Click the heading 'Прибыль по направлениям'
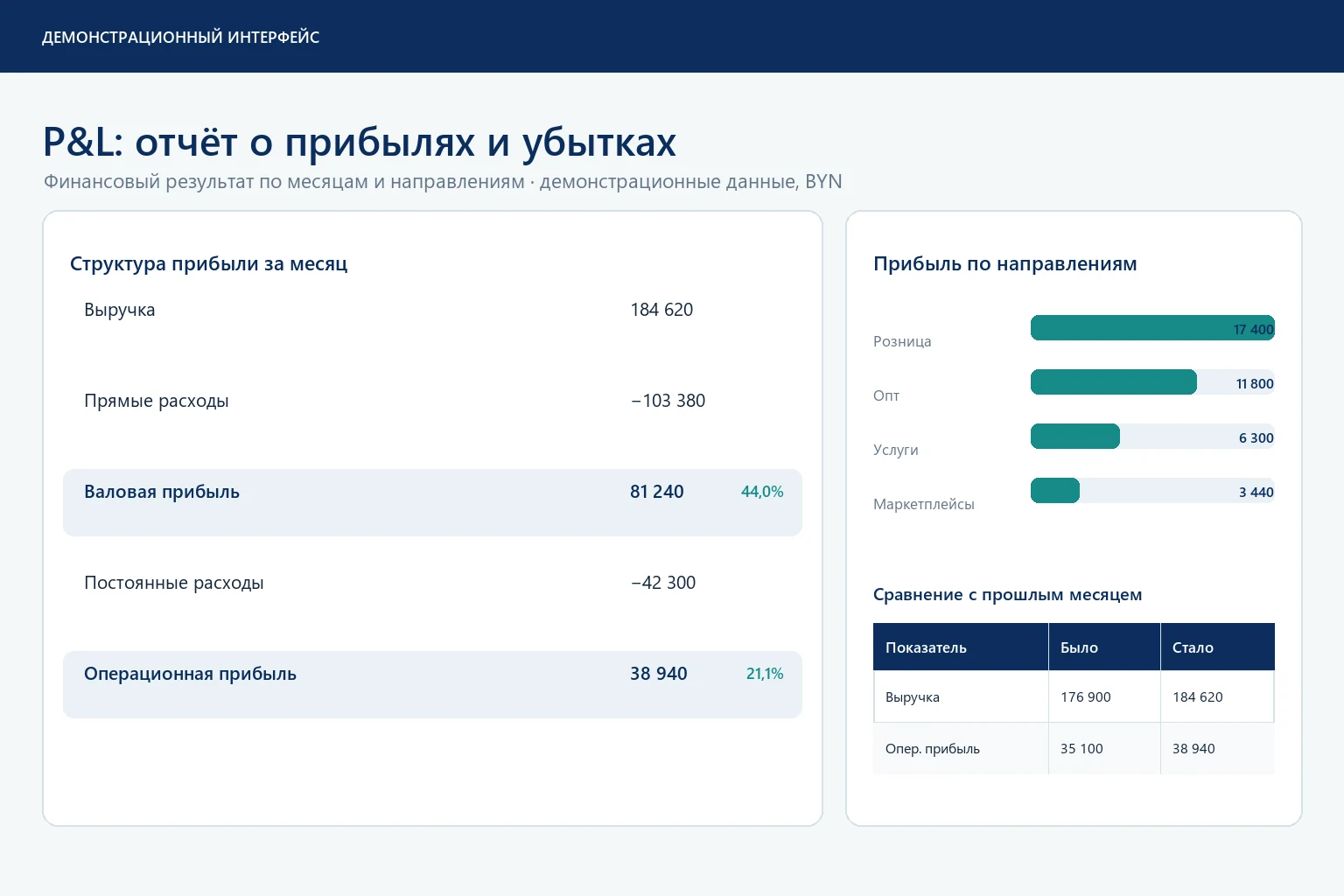Image resolution: width=1344 pixels, height=896 pixels. (x=1005, y=263)
